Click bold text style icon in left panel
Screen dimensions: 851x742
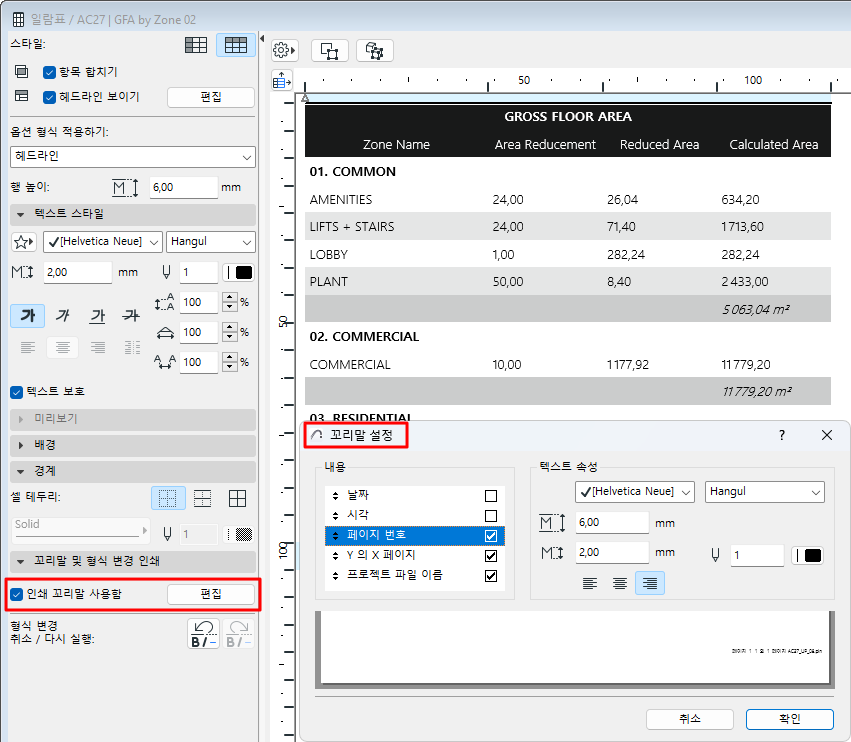29,316
